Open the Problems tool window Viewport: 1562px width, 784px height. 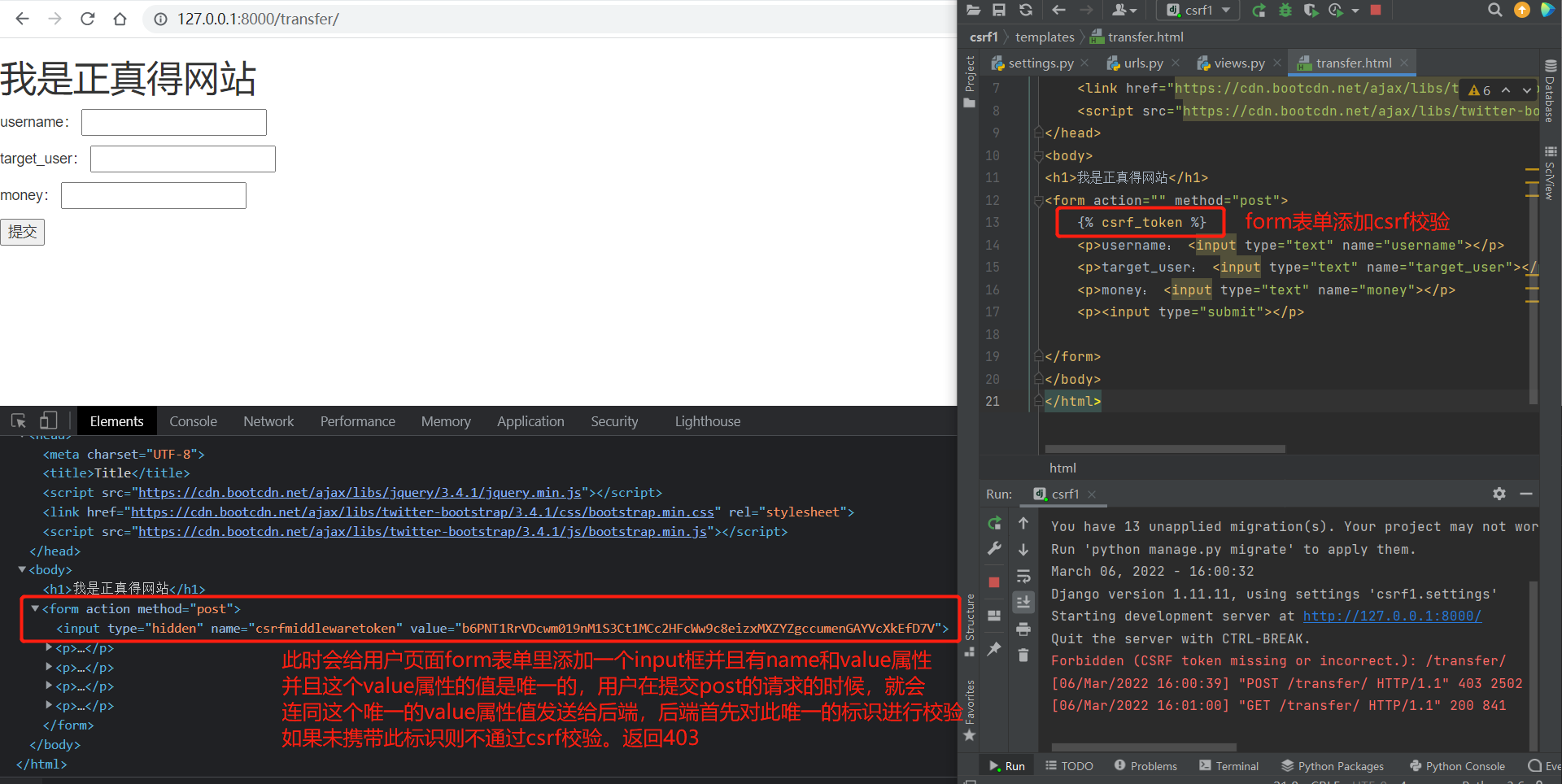coord(1145,766)
